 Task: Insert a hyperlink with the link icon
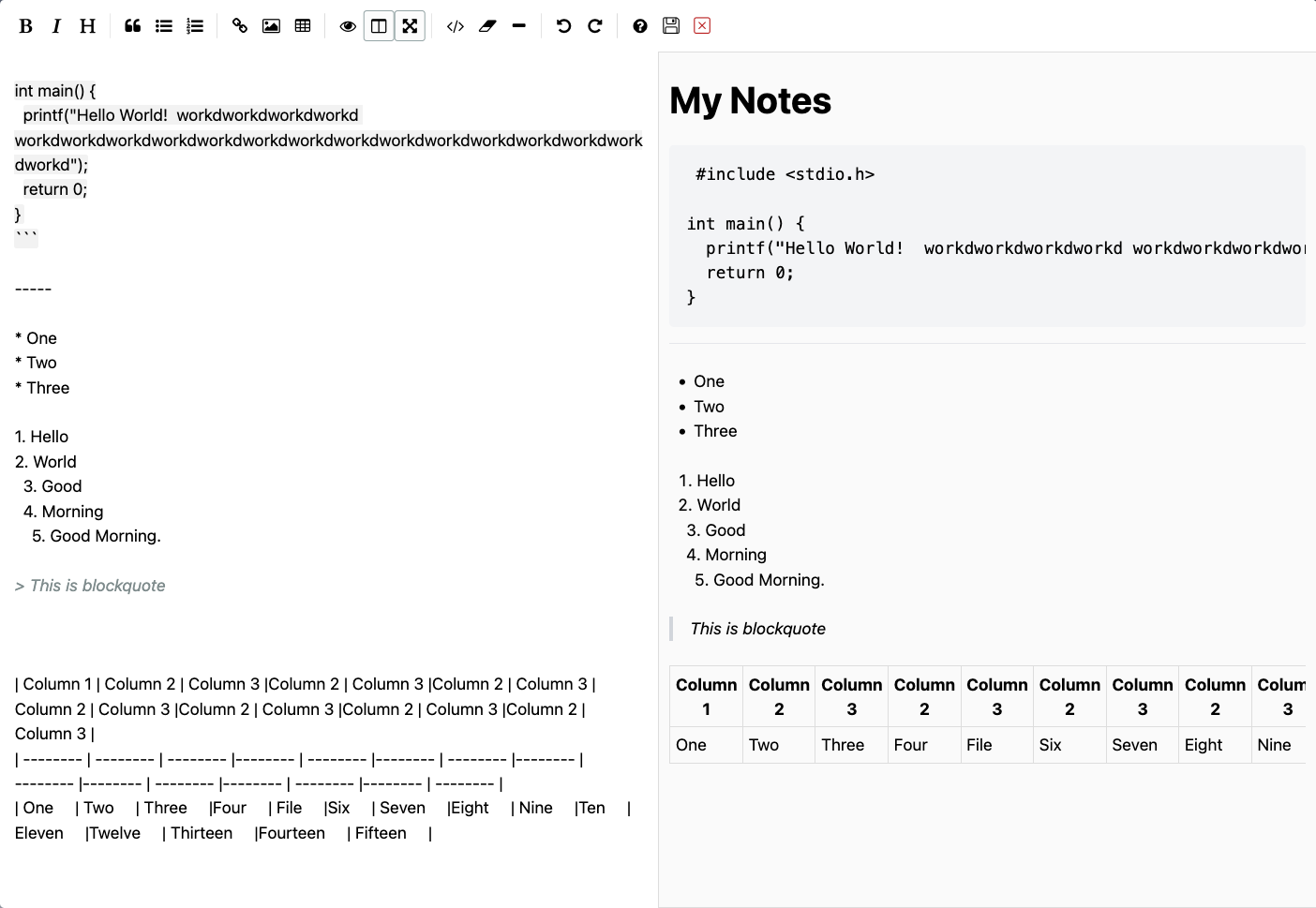240,26
